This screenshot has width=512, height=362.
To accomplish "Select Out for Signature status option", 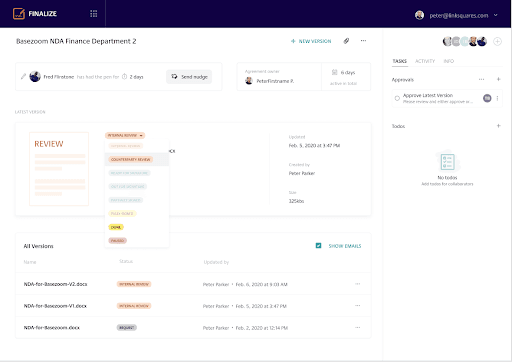I will click(x=128, y=186).
